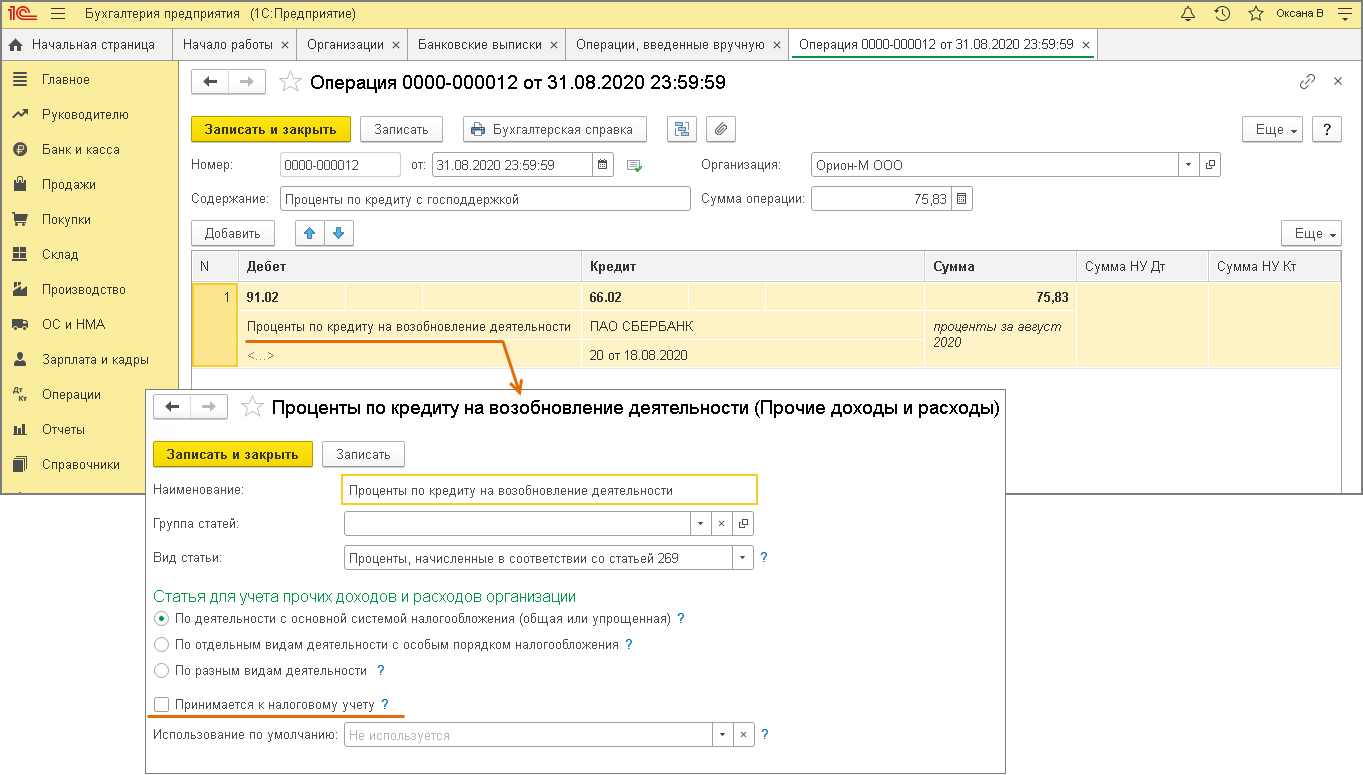Go back in the article form
Image resolution: width=1363 pixels, height=775 pixels.
pyautogui.click(x=172, y=407)
